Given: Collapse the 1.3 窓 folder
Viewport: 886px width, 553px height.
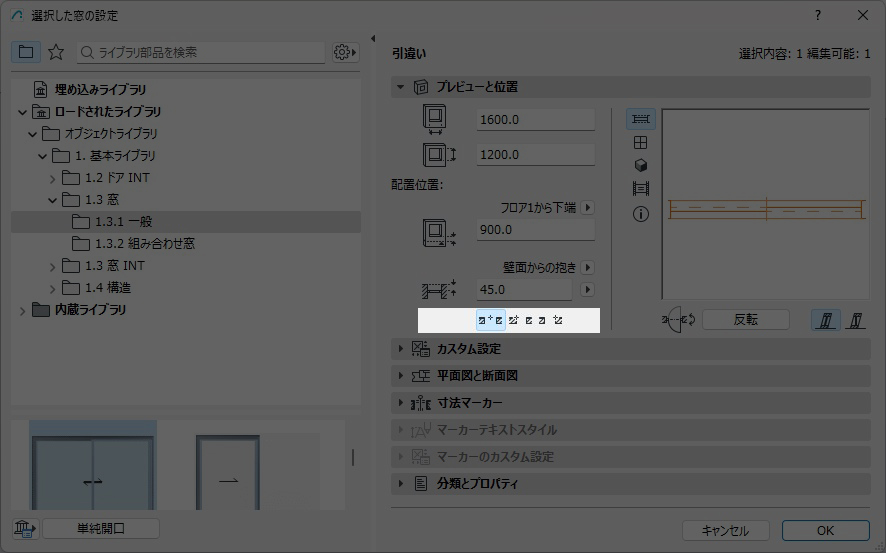Looking at the screenshot, I should point(53,200).
